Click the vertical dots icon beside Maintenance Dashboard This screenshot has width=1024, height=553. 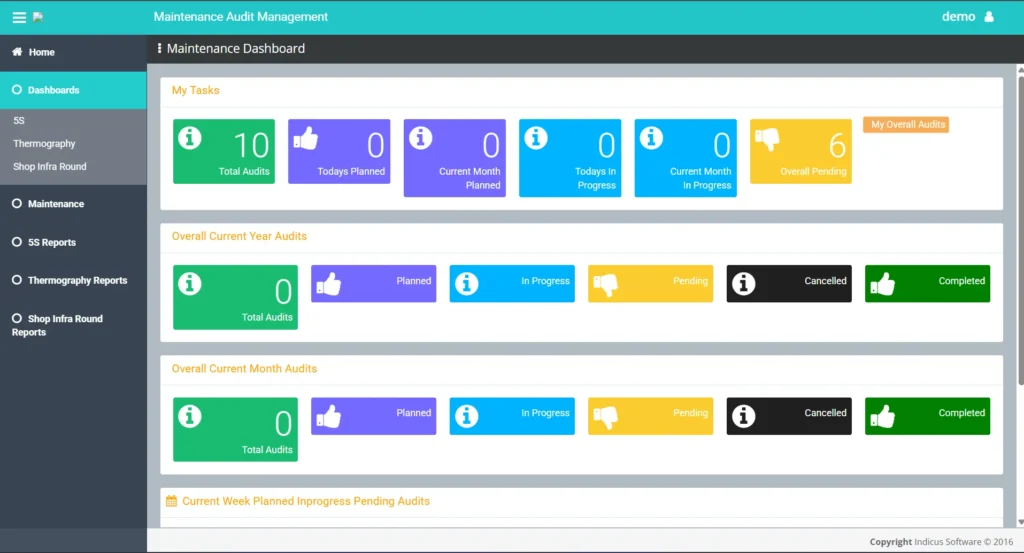click(x=159, y=48)
